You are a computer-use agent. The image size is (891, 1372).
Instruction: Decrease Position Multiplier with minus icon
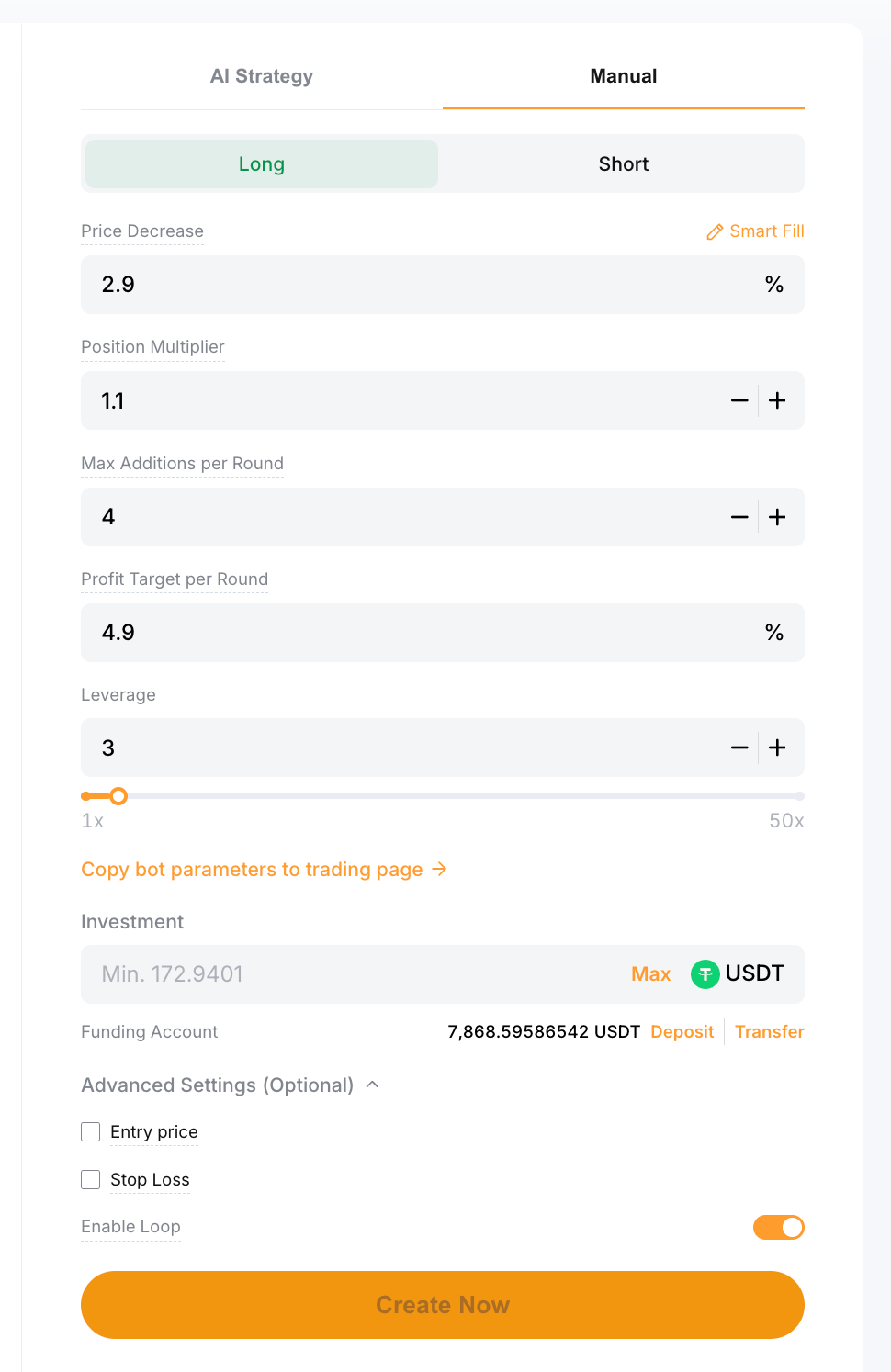[x=739, y=400]
